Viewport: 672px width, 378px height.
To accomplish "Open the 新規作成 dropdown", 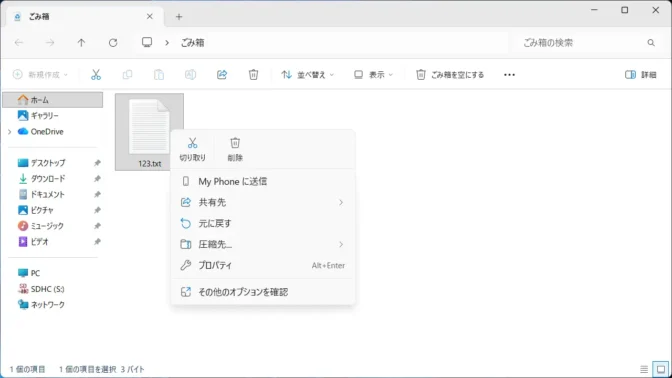I will pos(40,75).
